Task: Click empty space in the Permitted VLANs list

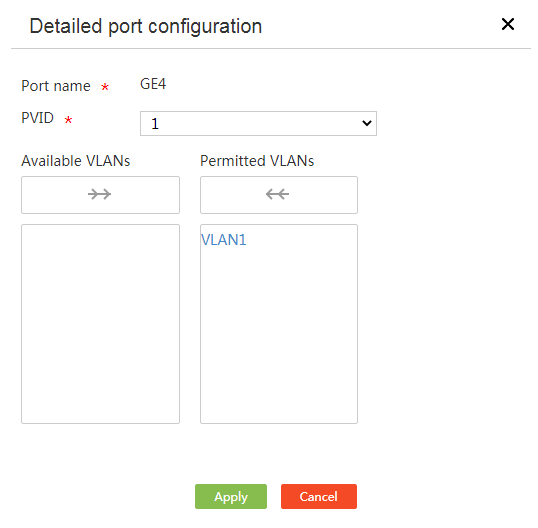Action: point(279,336)
